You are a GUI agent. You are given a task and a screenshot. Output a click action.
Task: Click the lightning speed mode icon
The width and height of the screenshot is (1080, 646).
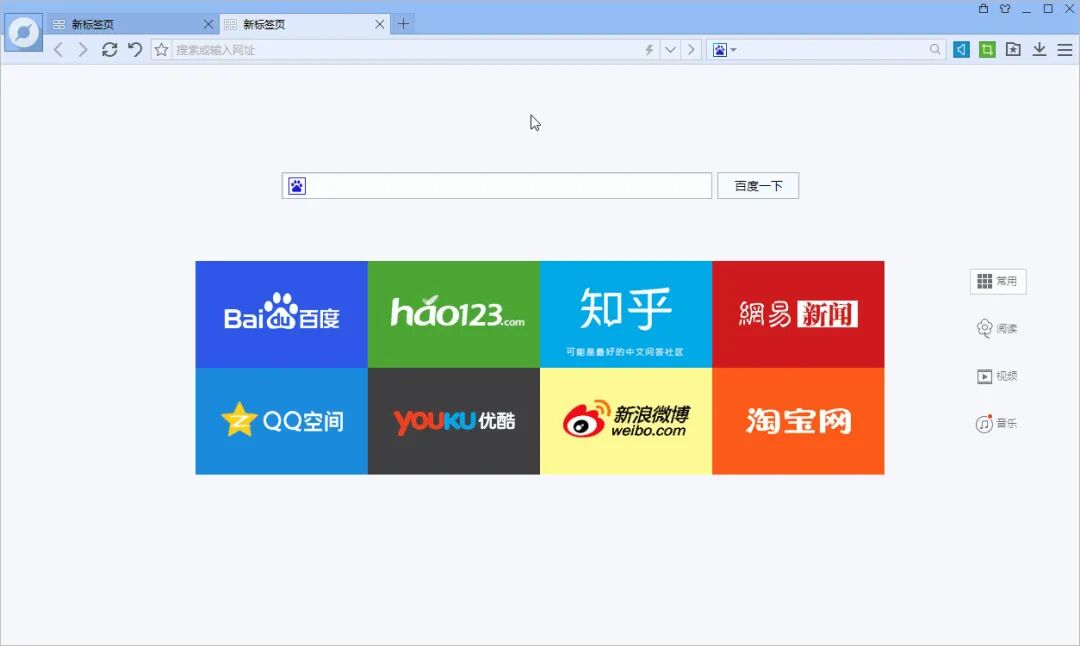coord(649,50)
